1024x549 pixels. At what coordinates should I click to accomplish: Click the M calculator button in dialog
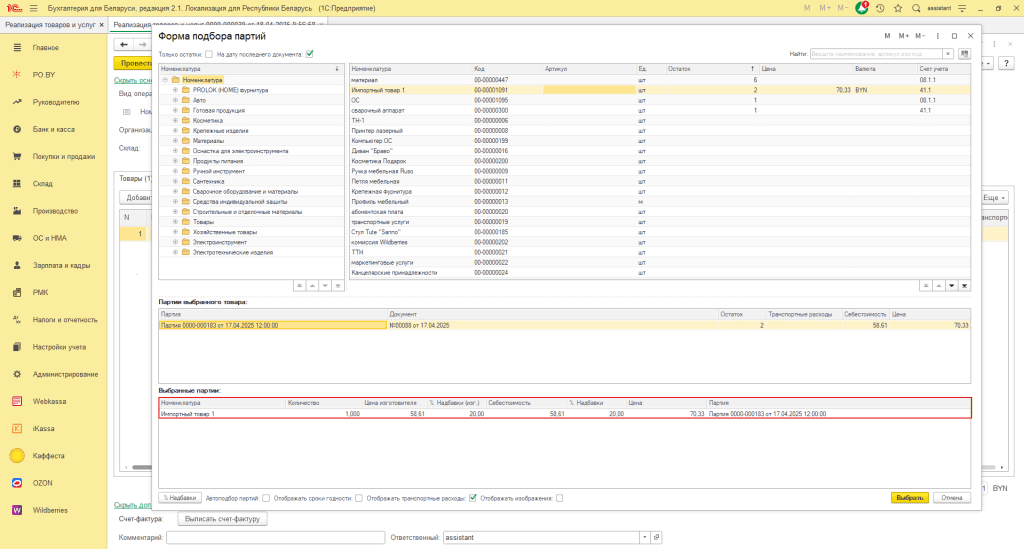[887, 36]
